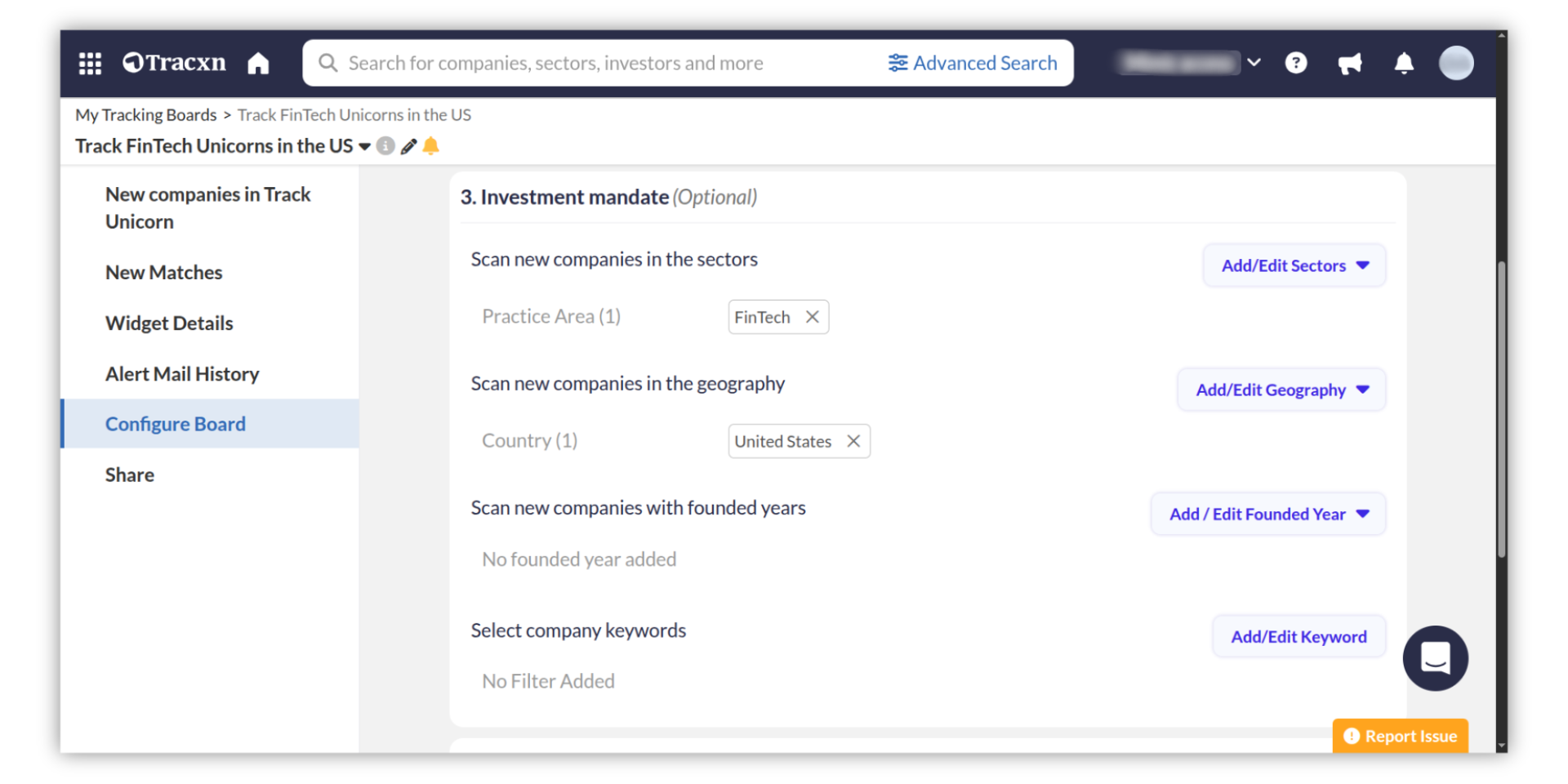Click the Add/Edit Keyword button
Viewport: 1568px width, 784px height.
point(1298,637)
